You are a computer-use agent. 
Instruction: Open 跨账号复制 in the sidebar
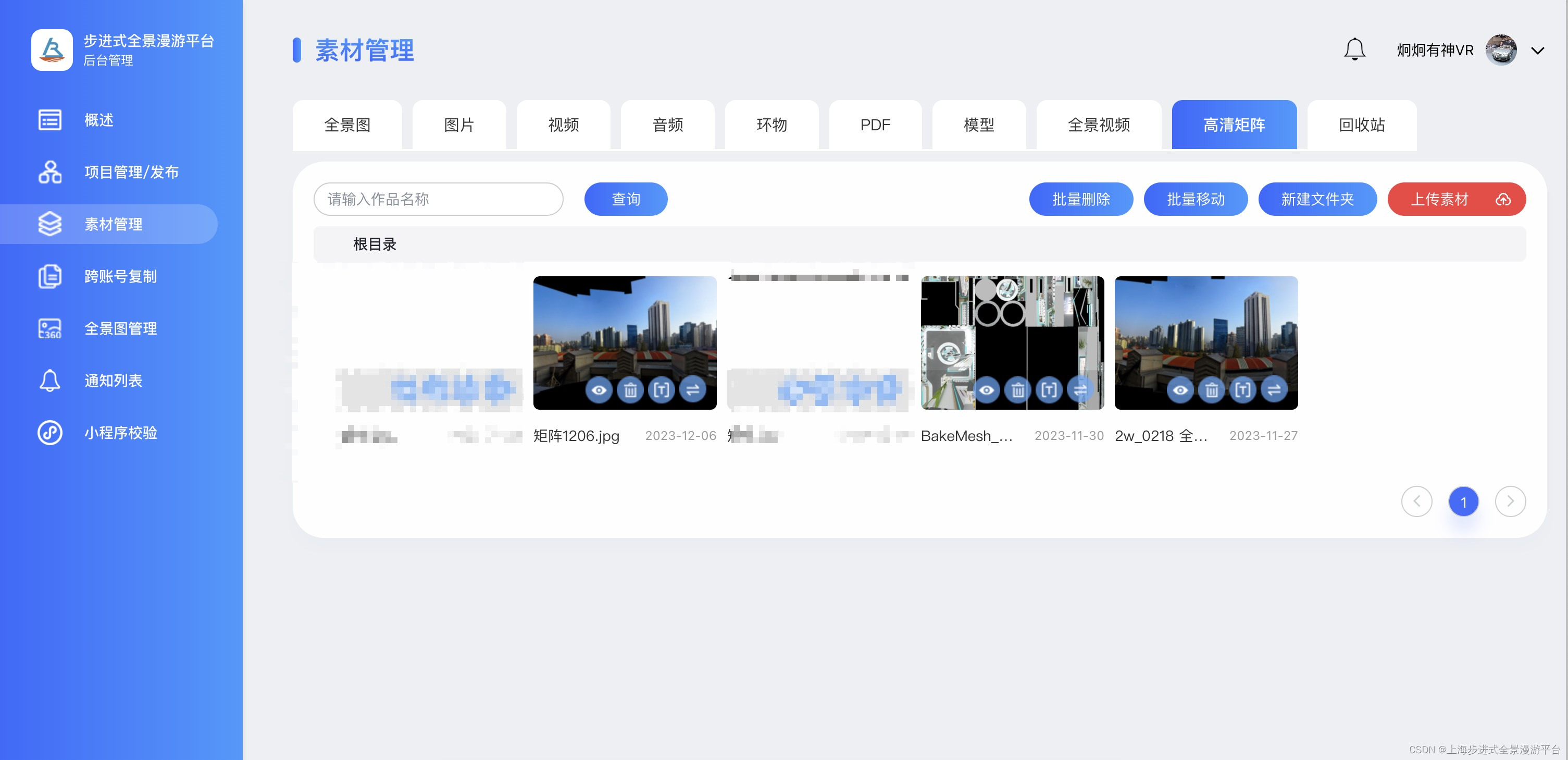(x=120, y=276)
